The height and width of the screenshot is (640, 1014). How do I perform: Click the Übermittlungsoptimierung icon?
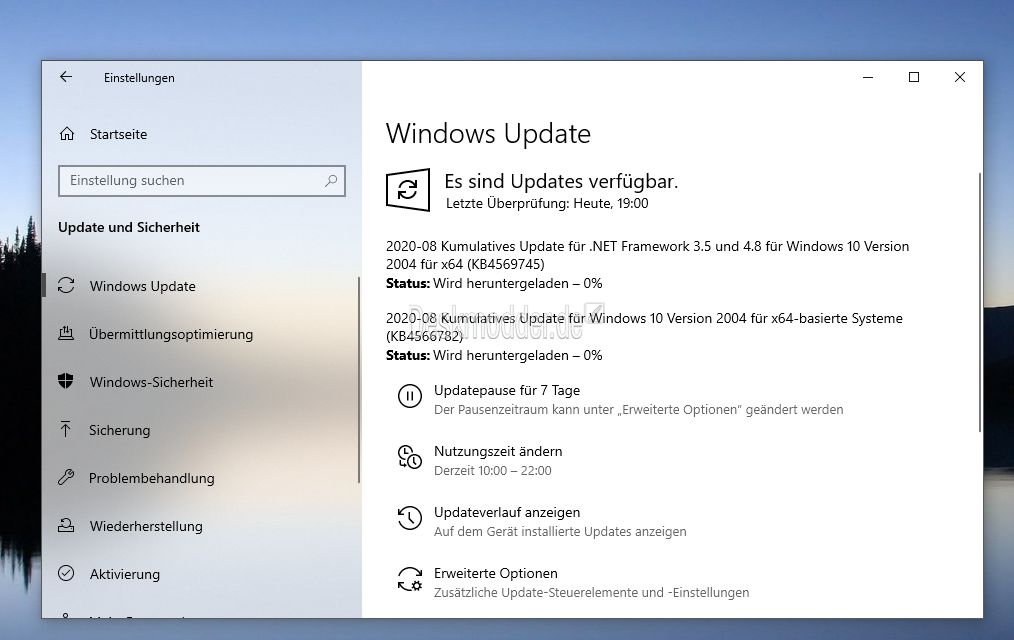pyautogui.click(x=66, y=333)
